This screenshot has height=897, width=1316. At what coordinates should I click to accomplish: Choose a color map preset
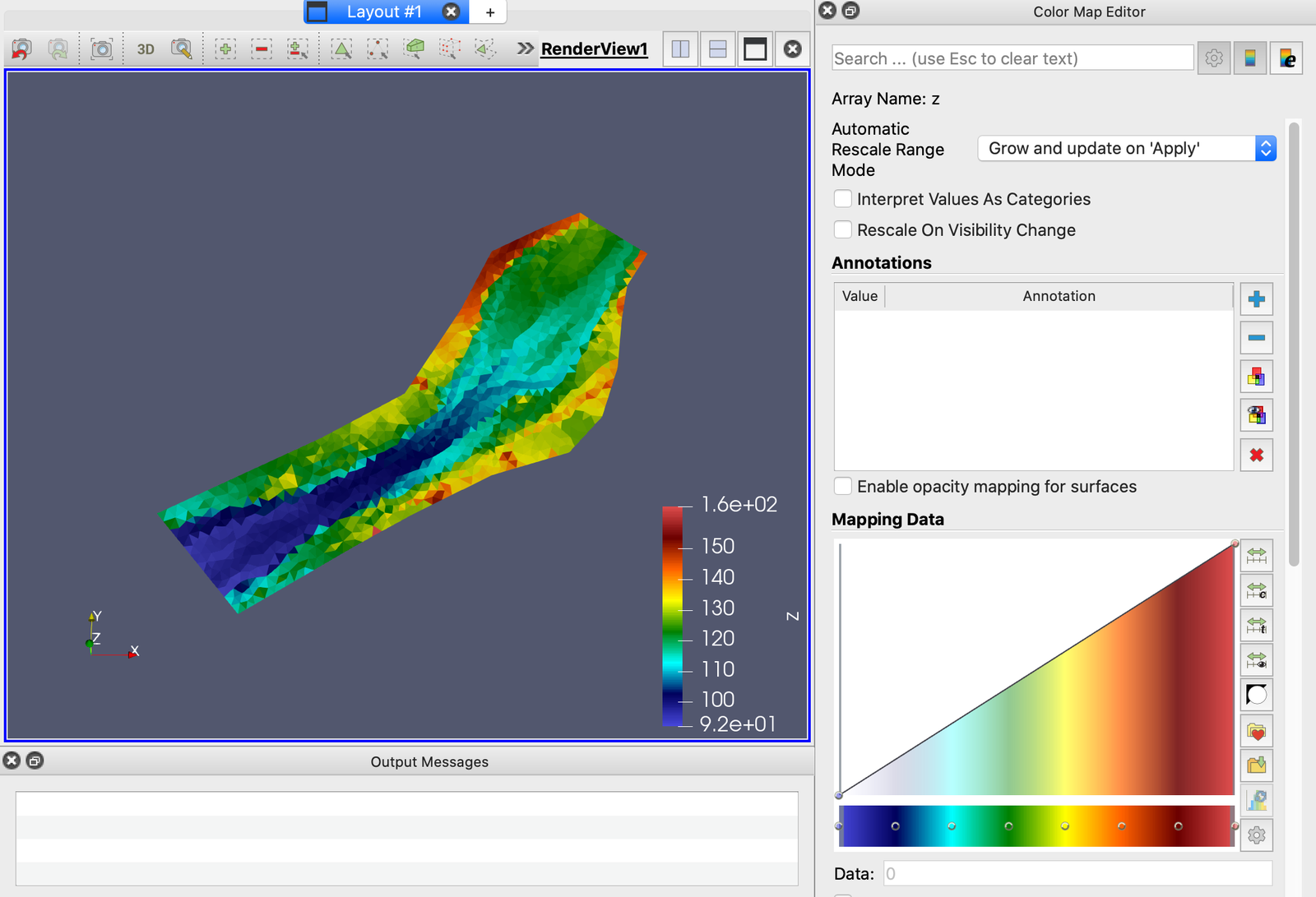point(1256,732)
